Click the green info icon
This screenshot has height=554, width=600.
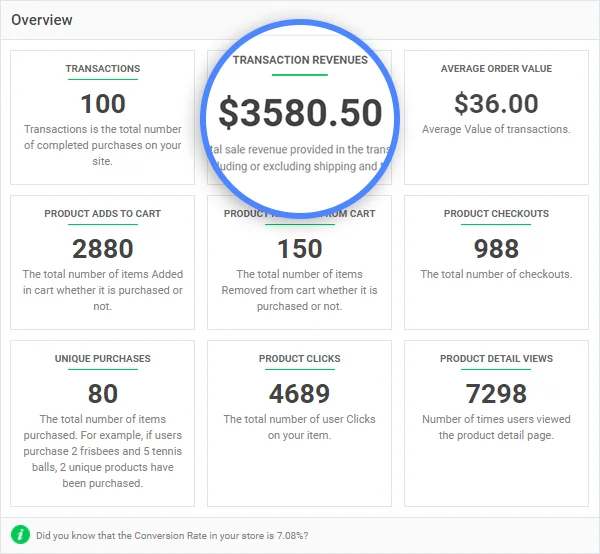[21, 535]
